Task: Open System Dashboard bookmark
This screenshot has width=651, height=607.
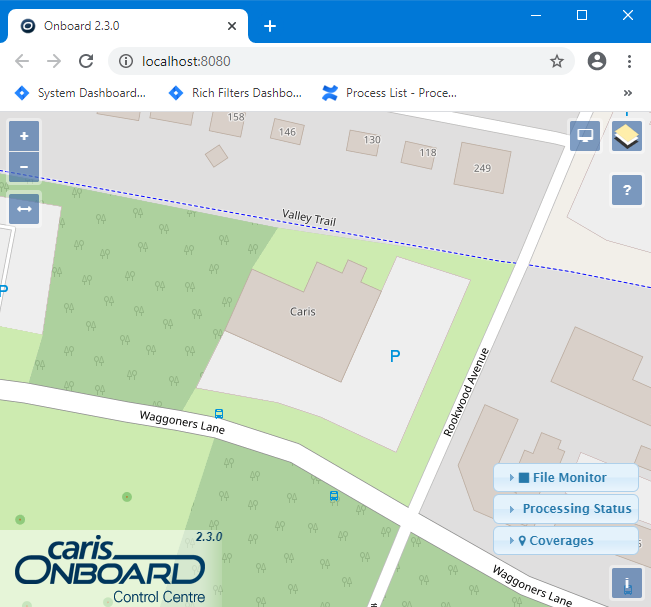Action: click(80, 93)
